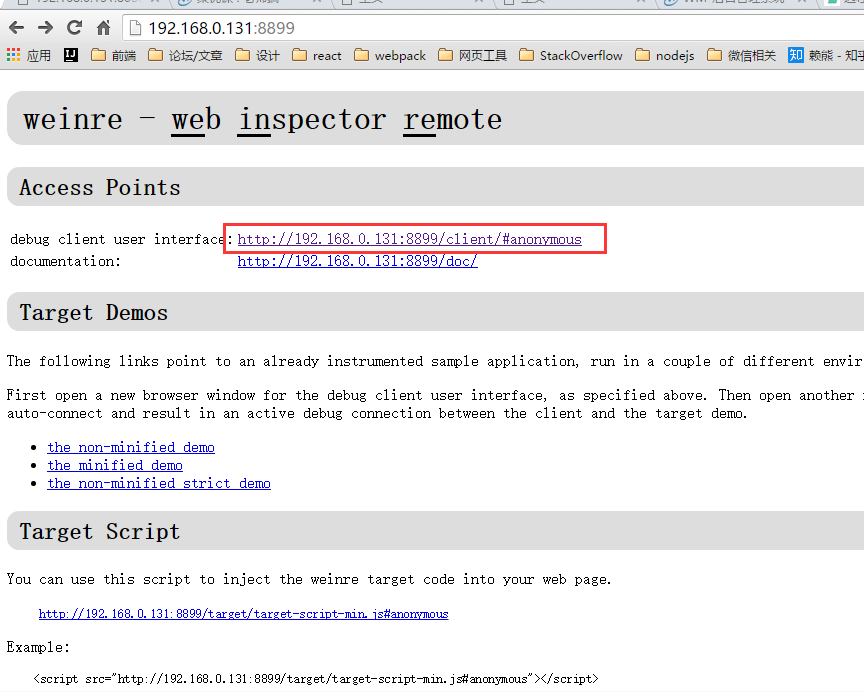This screenshot has height=692, width=864.
Task: Open the 应用 apps shortcut
Action: coord(29,55)
